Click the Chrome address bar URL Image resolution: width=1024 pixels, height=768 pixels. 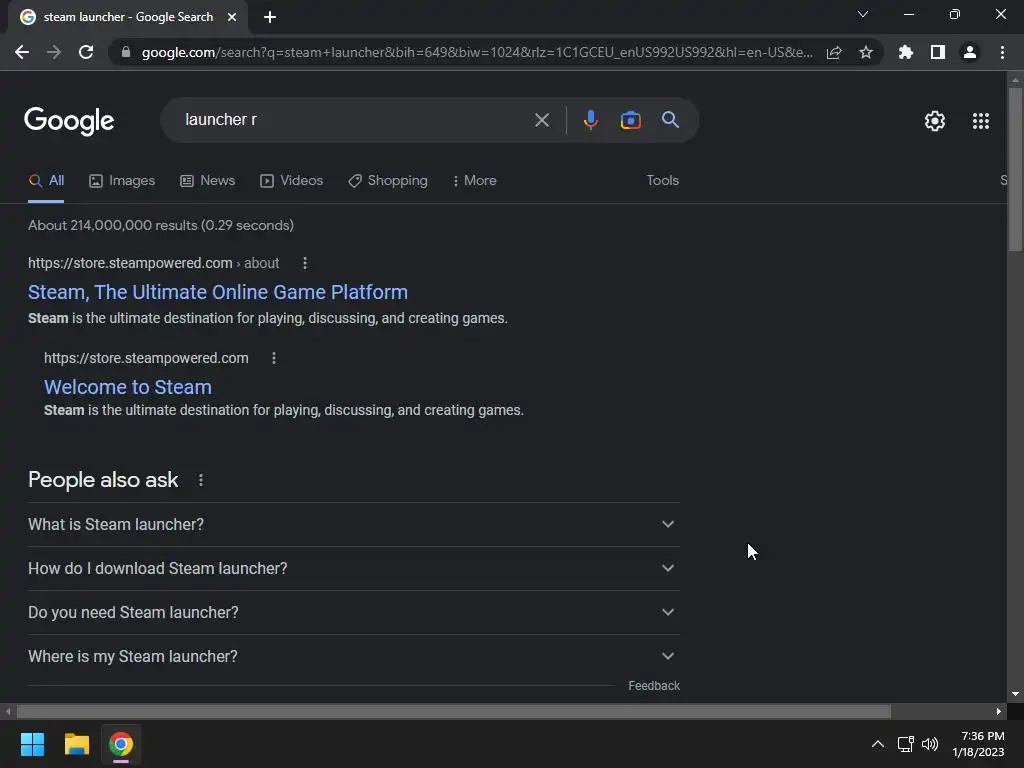[477, 52]
